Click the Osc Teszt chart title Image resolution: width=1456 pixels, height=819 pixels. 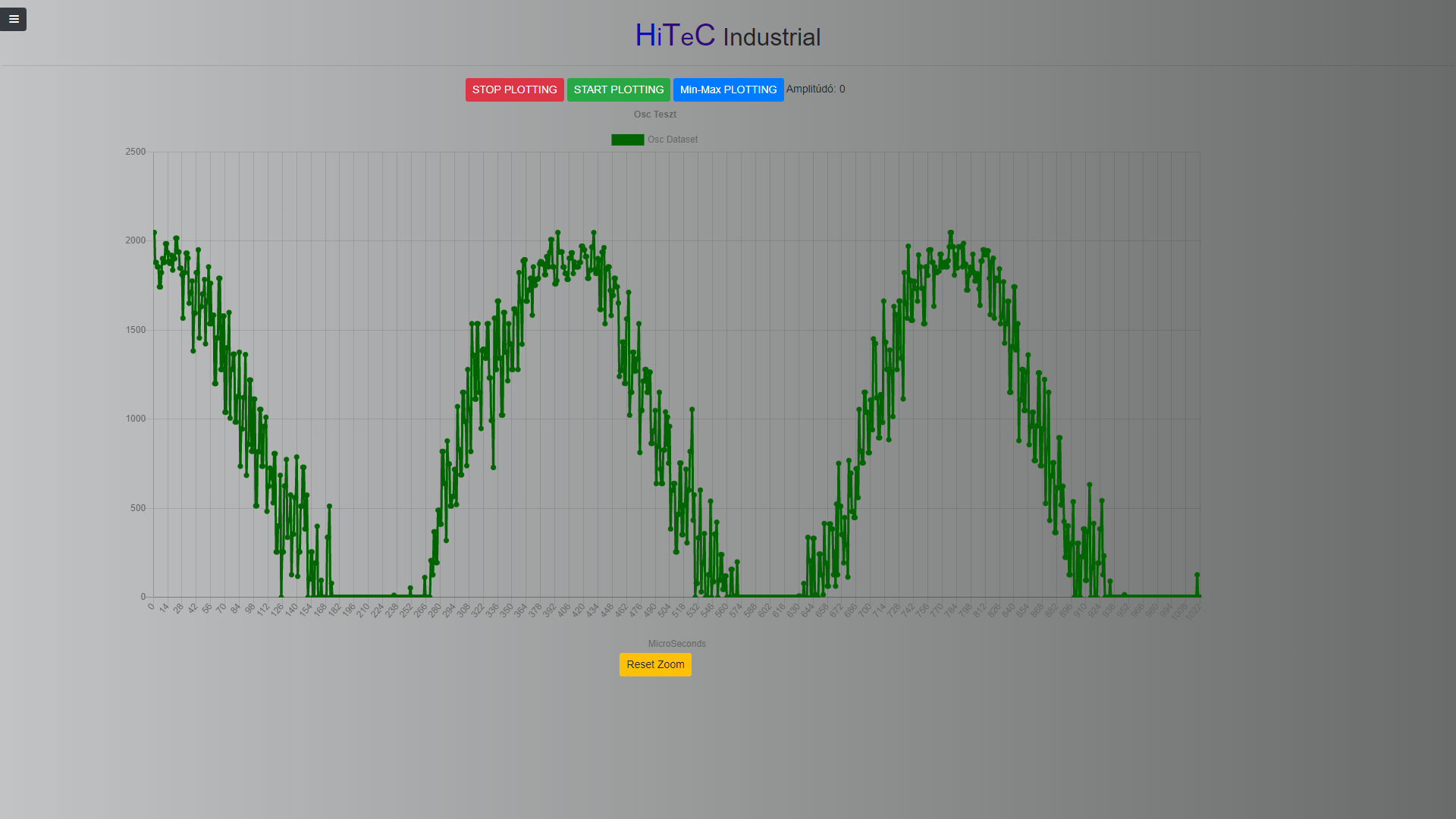point(655,115)
